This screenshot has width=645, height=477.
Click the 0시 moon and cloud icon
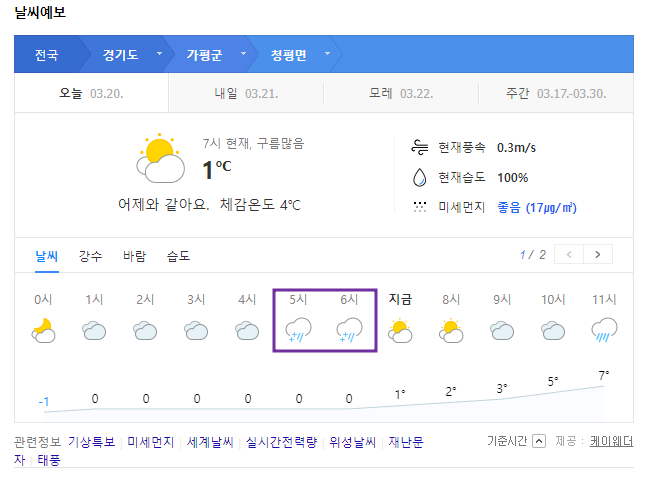(43, 331)
